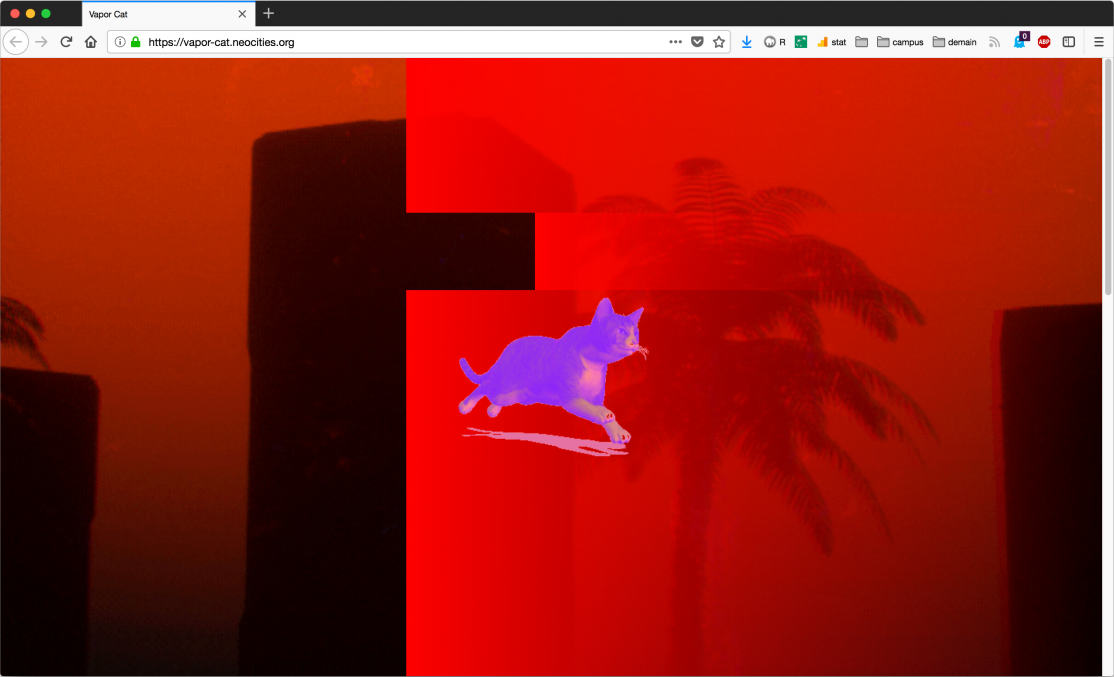The image size is (1114, 677).
Task: Open a new tab with plus button
Action: tap(268, 14)
